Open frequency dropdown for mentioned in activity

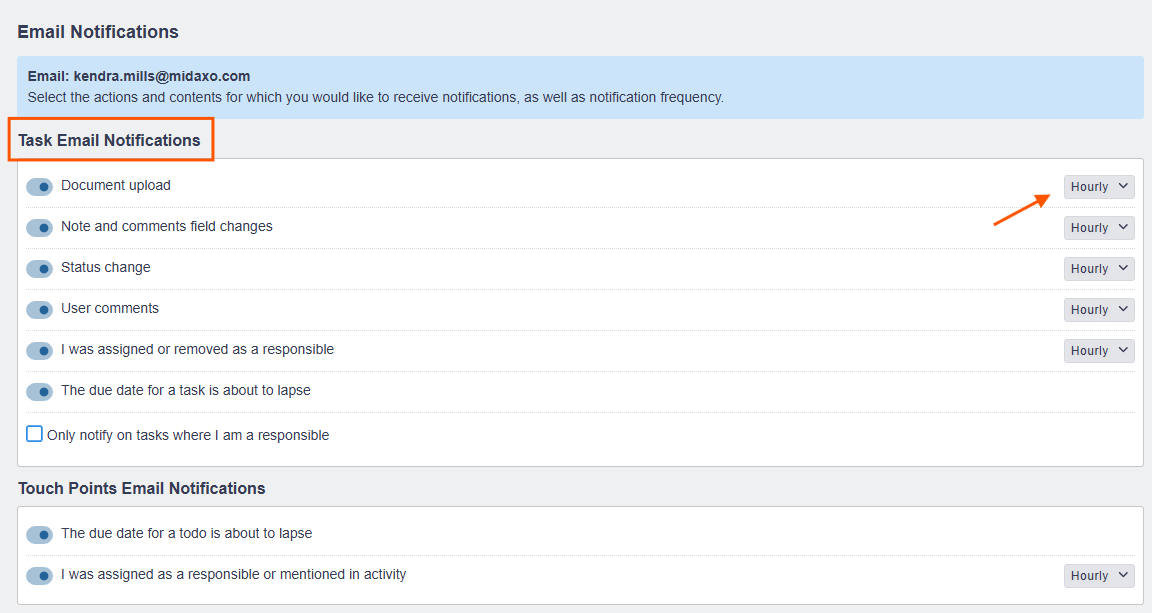pyautogui.click(x=1098, y=576)
